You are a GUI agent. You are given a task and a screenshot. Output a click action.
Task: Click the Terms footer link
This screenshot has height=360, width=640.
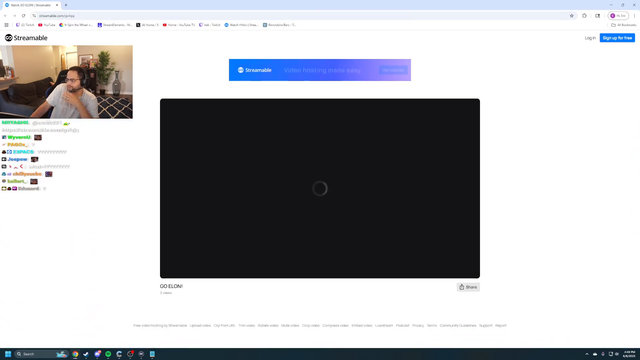tap(432, 326)
